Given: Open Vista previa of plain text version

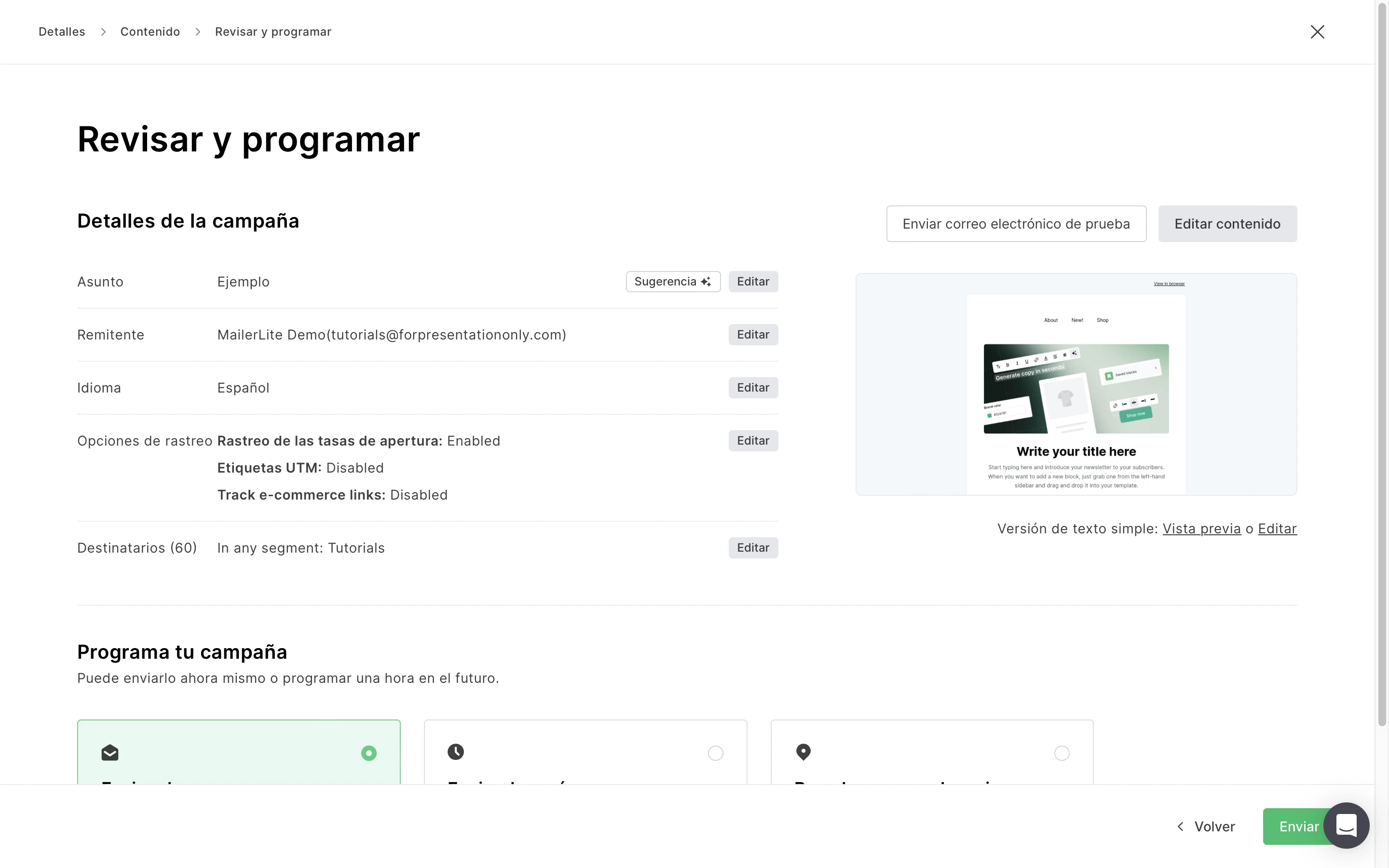Looking at the screenshot, I should 1201,529.
